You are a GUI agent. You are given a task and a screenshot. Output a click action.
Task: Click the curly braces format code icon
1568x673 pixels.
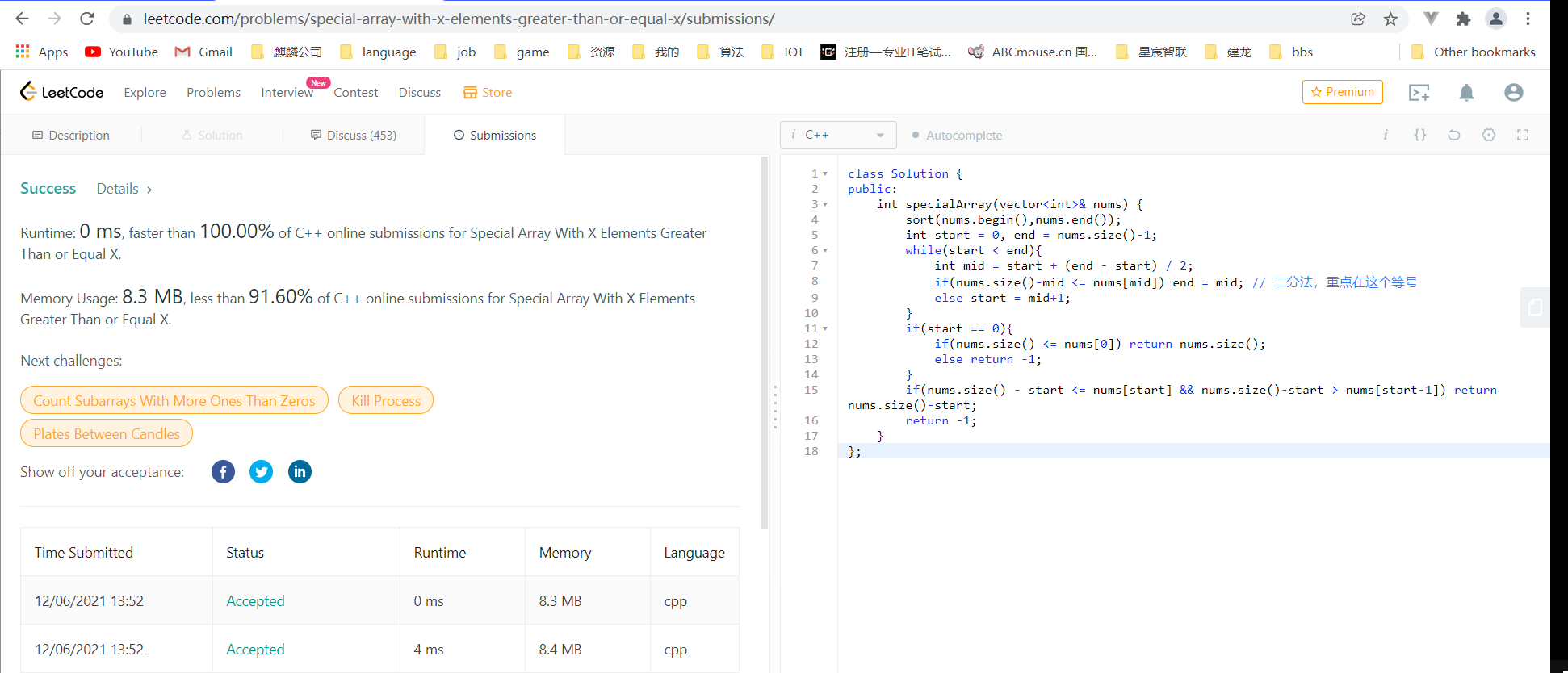pyautogui.click(x=1420, y=135)
